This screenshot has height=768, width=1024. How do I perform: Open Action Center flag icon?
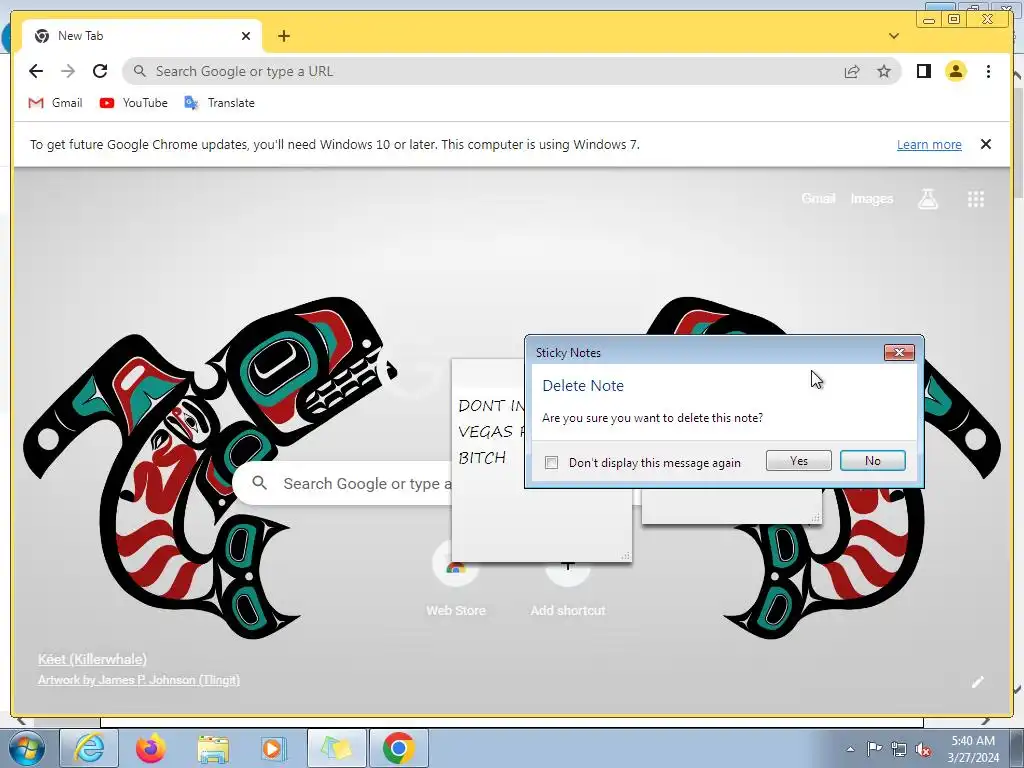(x=874, y=749)
